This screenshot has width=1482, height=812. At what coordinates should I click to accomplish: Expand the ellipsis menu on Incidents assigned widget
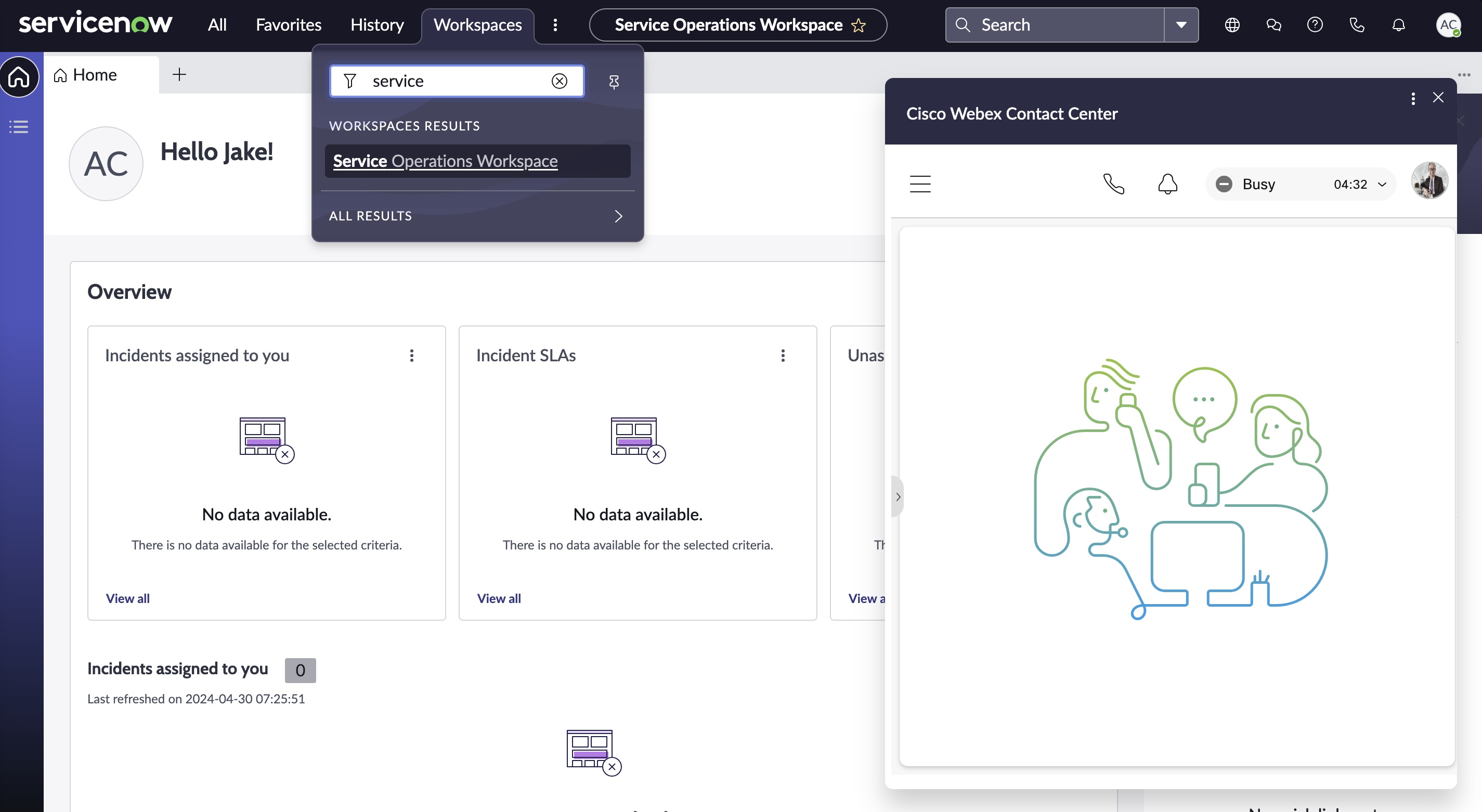(x=411, y=355)
